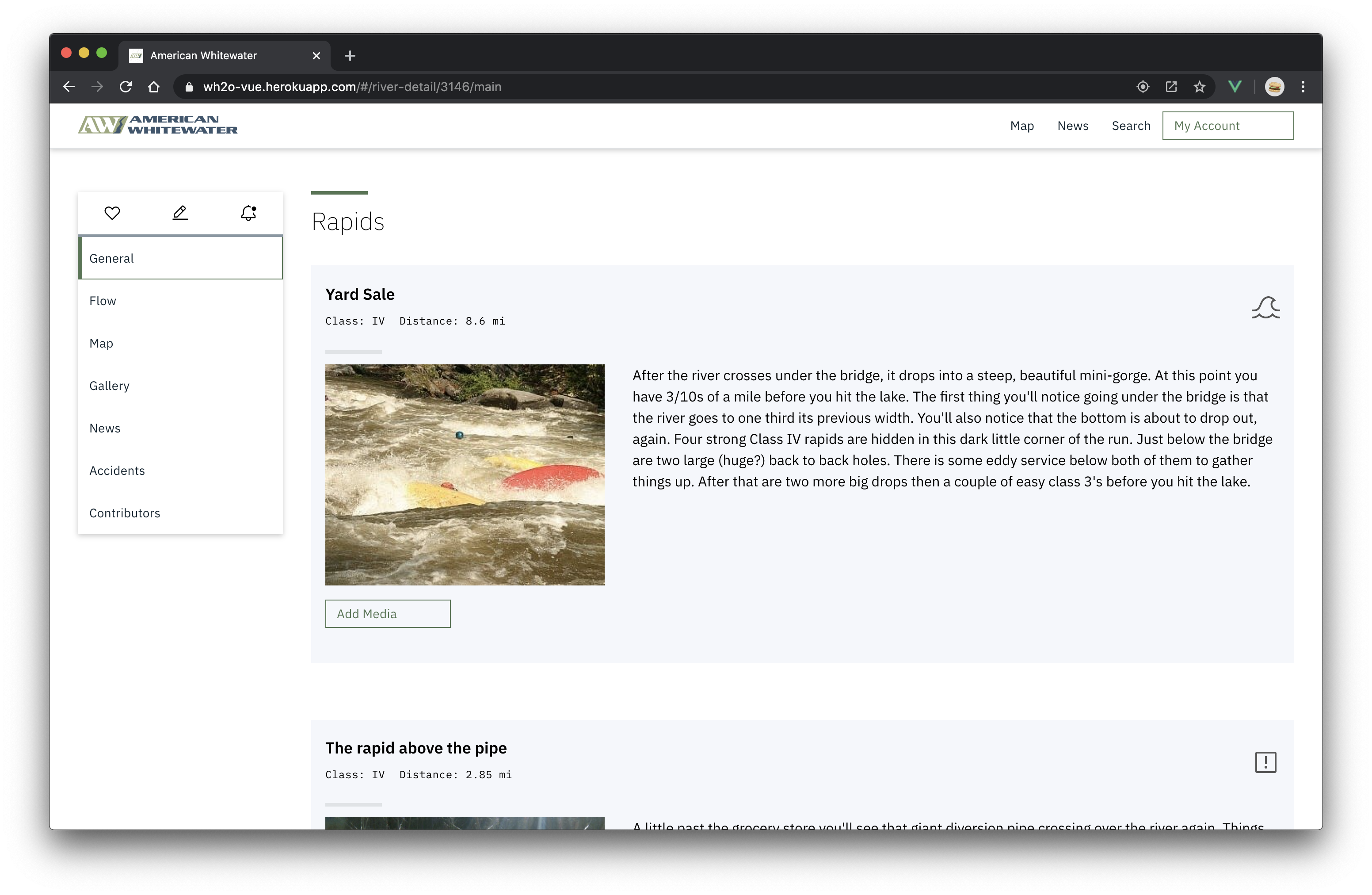The height and width of the screenshot is (895, 1372).
Task: Close the American Whitewater tab
Action: tap(316, 55)
